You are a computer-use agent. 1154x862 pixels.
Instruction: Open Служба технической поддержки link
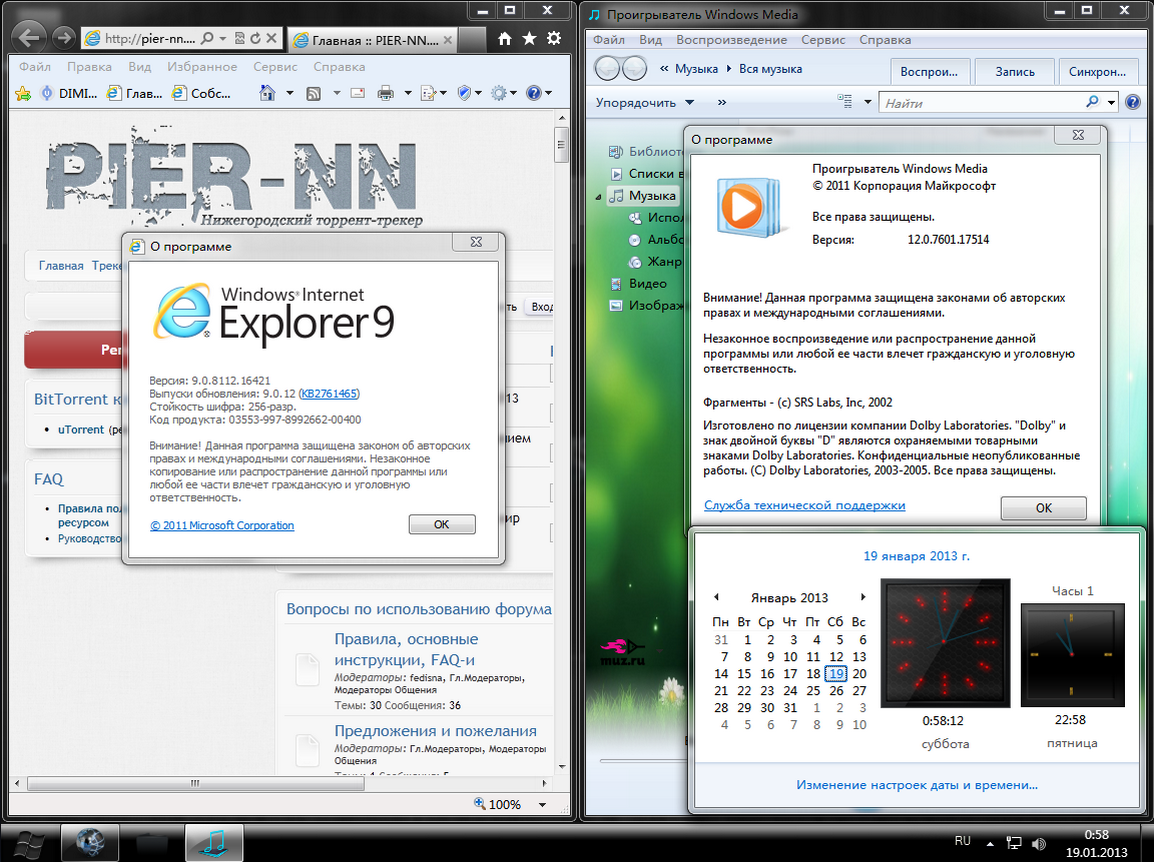[x=804, y=505]
